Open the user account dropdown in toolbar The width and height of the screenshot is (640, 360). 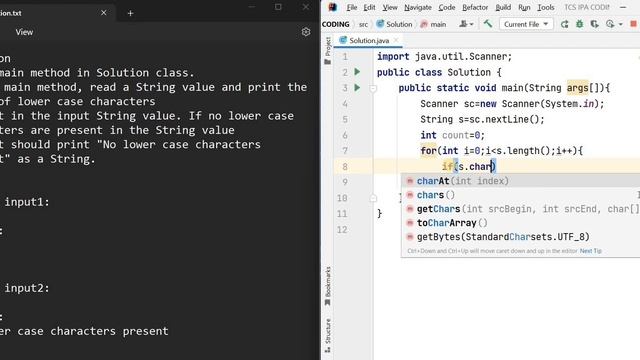point(466,24)
